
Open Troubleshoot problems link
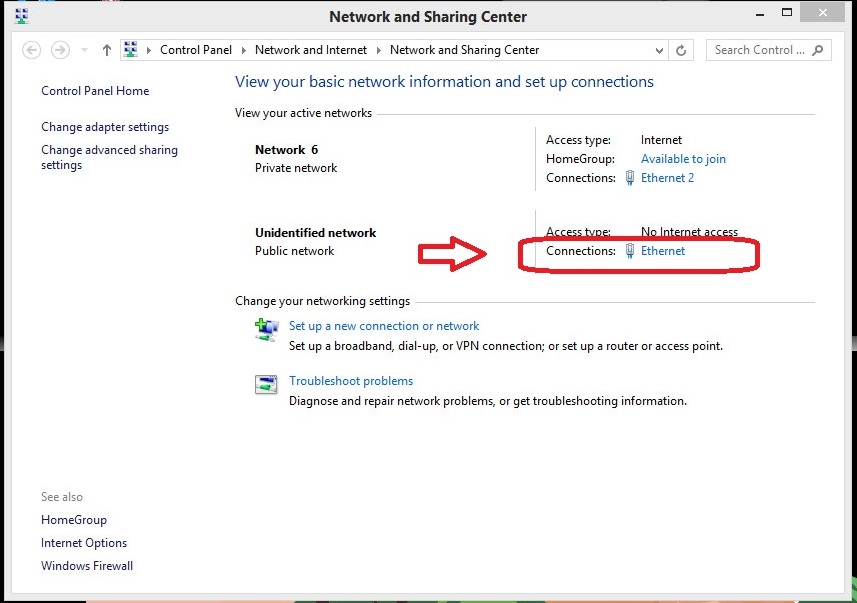351,381
